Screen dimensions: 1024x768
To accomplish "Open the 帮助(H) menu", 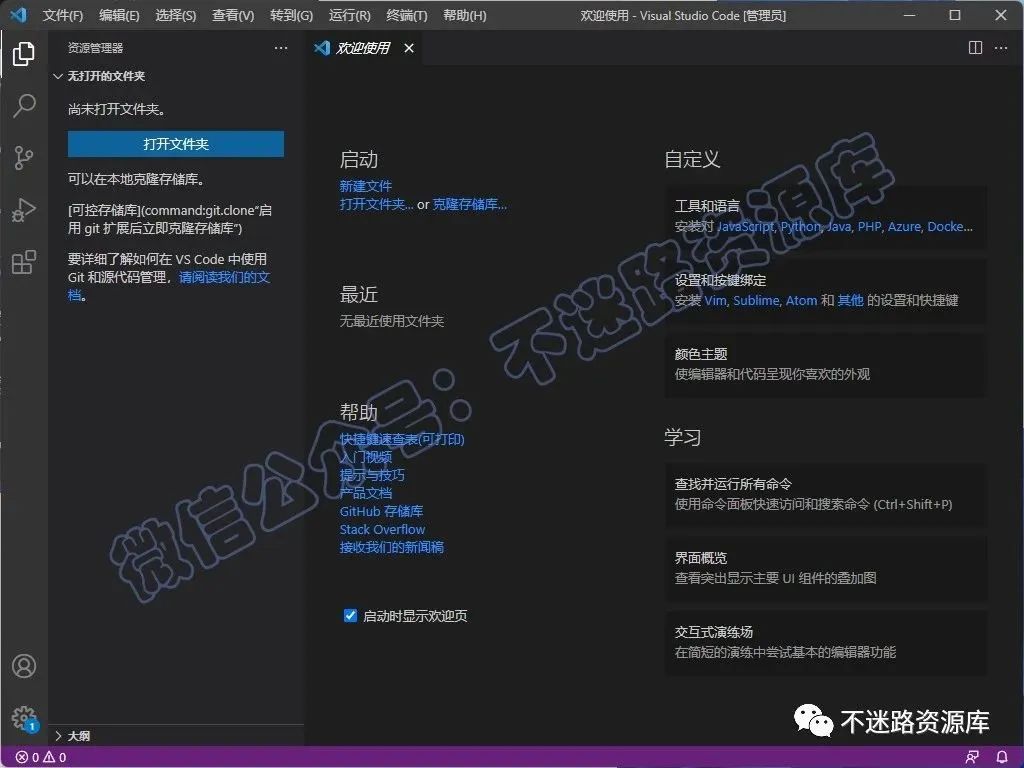I will click(464, 15).
